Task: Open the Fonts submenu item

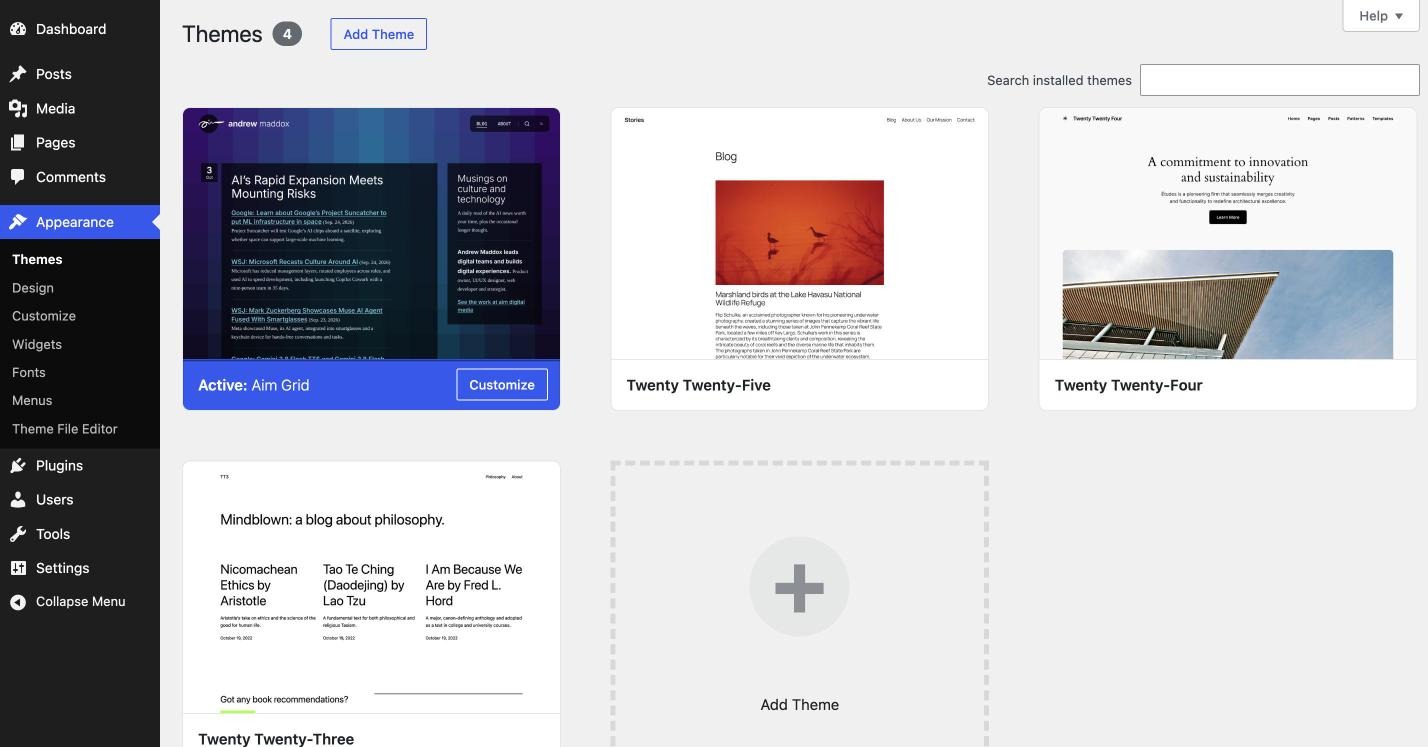Action: 29,372
